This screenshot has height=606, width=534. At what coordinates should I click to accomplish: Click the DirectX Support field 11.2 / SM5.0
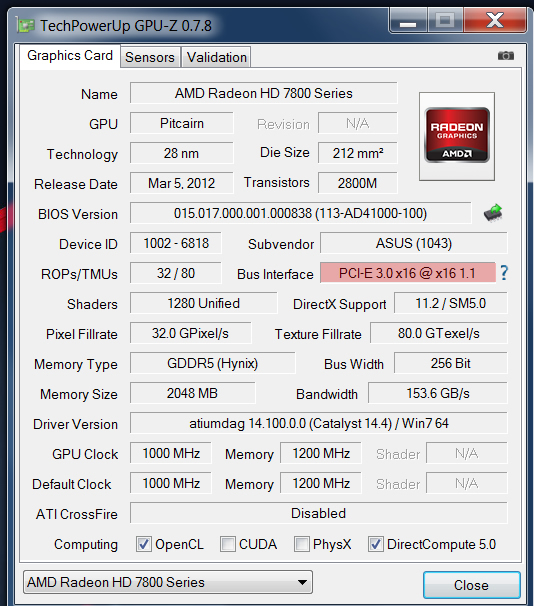pyautogui.click(x=451, y=303)
